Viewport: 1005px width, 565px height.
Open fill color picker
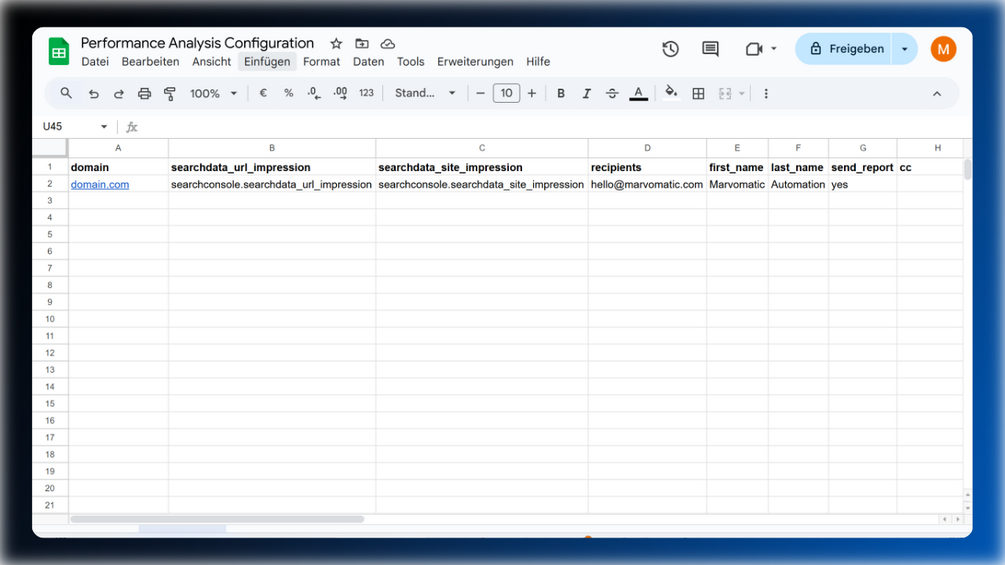coord(671,93)
